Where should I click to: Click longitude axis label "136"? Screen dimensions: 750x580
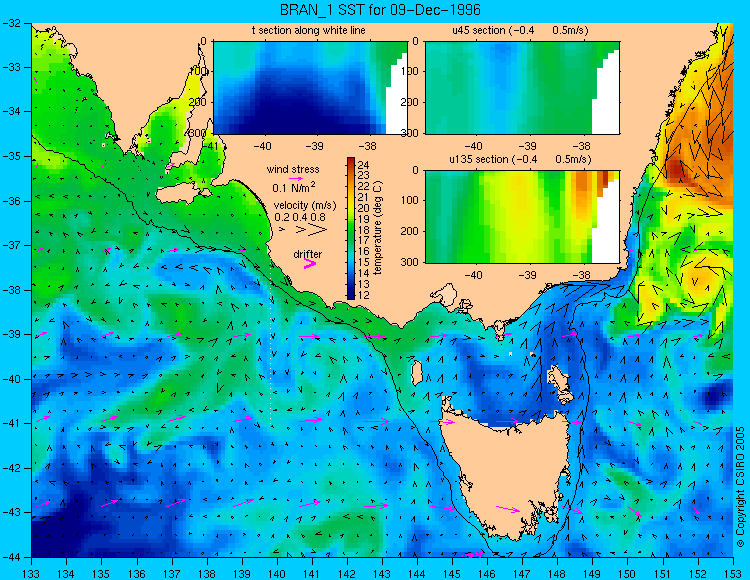pos(137,574)
